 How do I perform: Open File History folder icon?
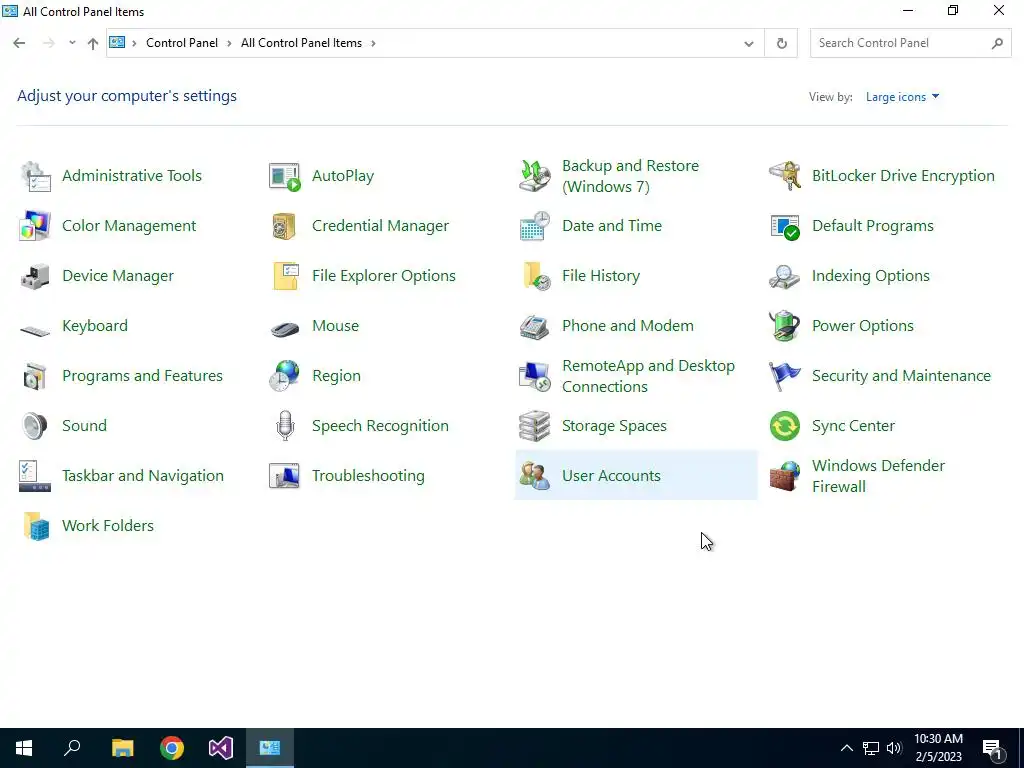point(535,276)
